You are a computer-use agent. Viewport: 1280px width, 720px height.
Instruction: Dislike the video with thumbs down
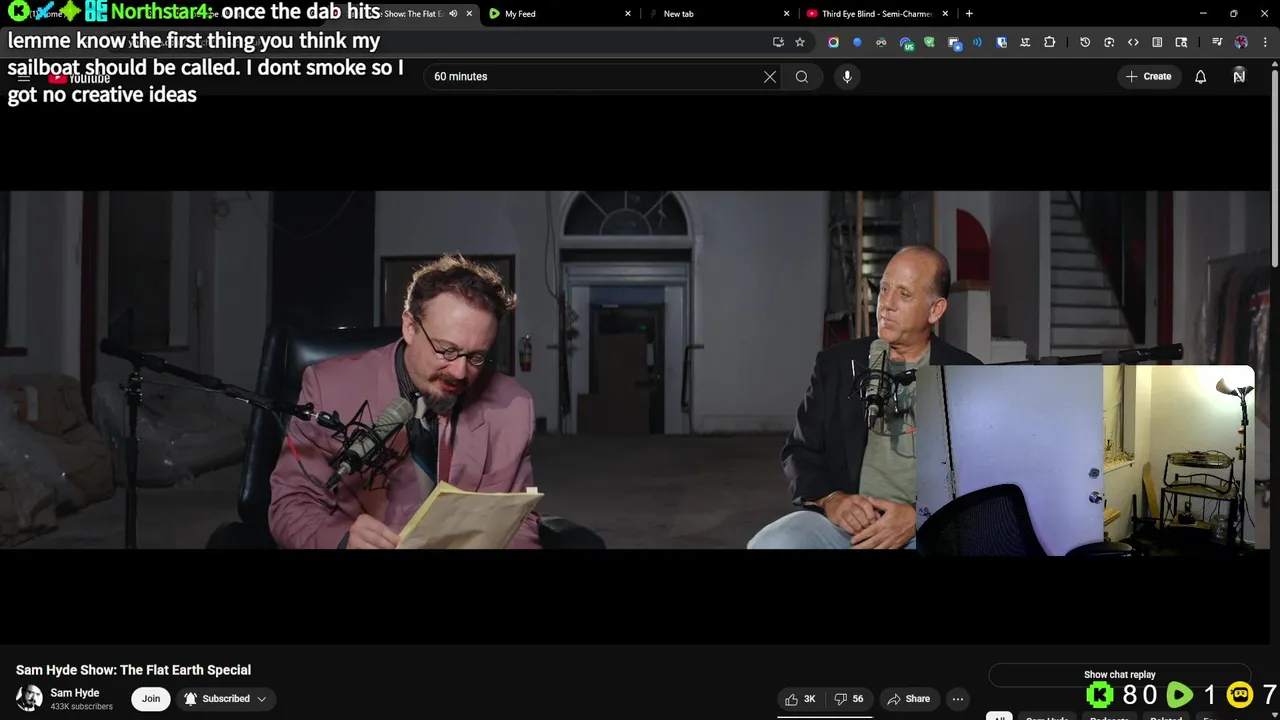coord(849,699)
